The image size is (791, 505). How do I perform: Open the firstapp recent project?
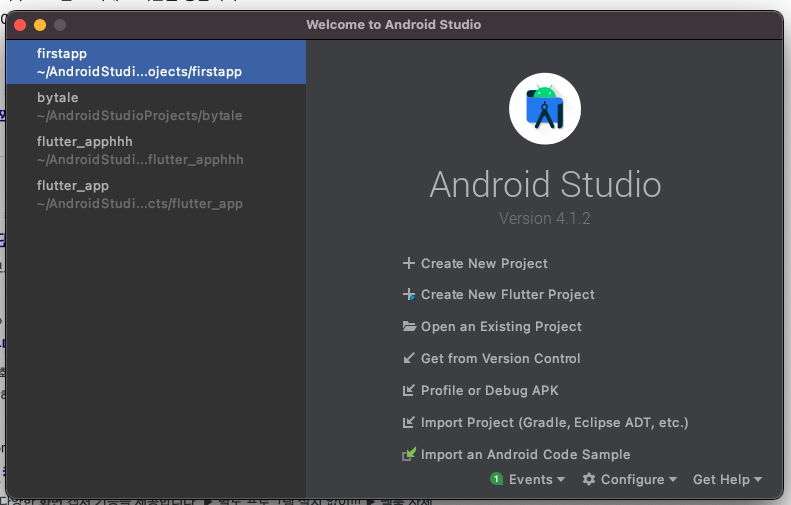click(156, 62)
